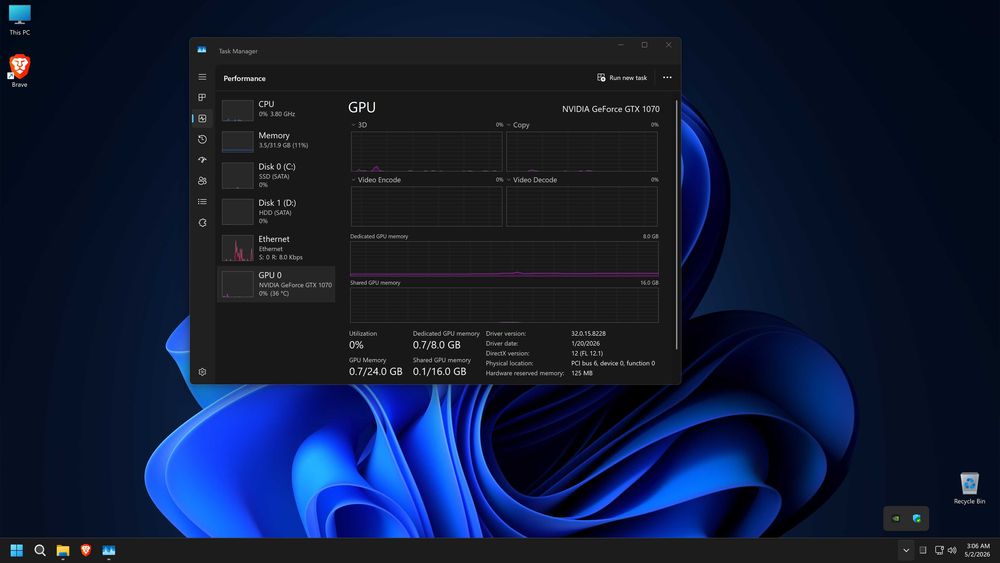Viewport: 1000px width, 563px height.
Task: Click the CPU mini graph thumbnail
Action: 237,110
